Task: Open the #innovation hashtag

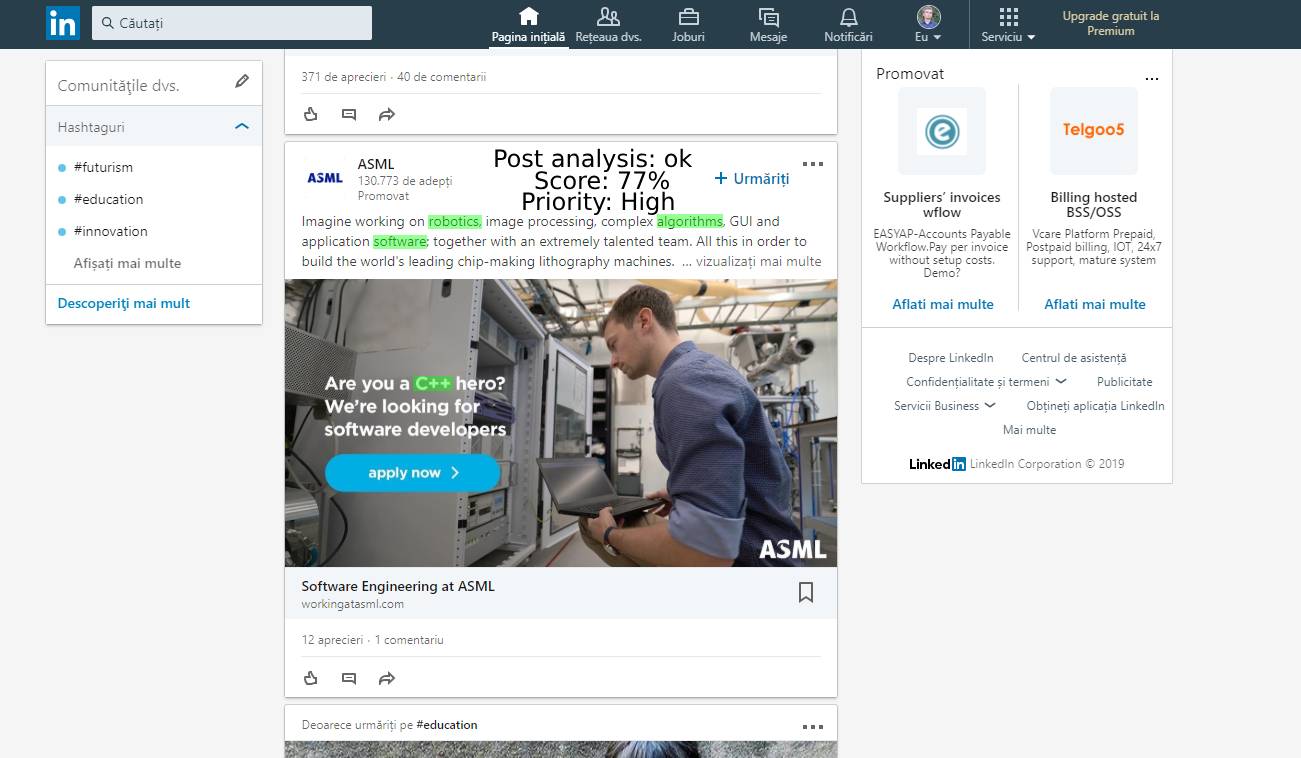Action: click(x=110, y=231)
